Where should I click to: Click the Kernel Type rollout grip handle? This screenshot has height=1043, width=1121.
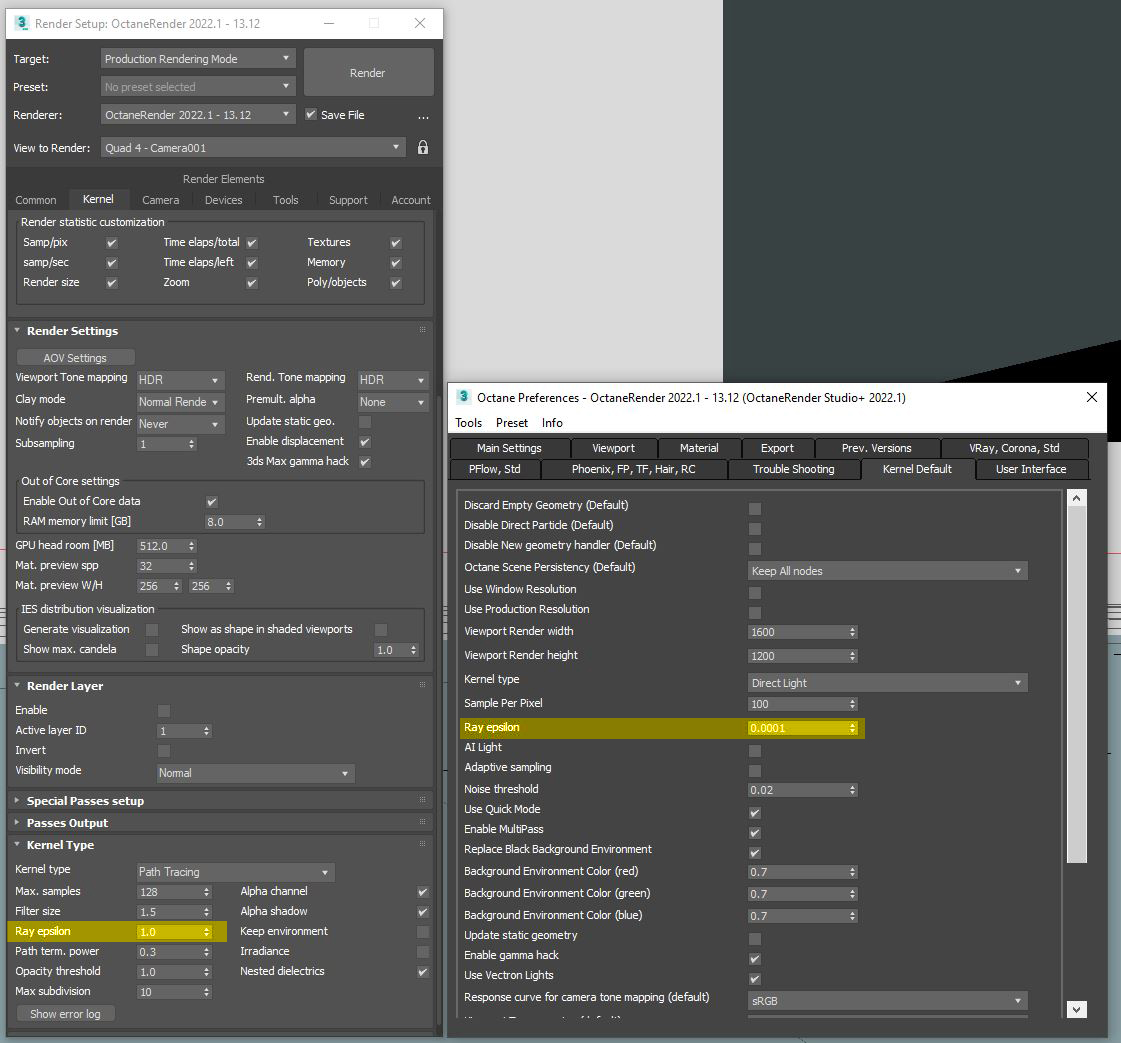[423, 844]
